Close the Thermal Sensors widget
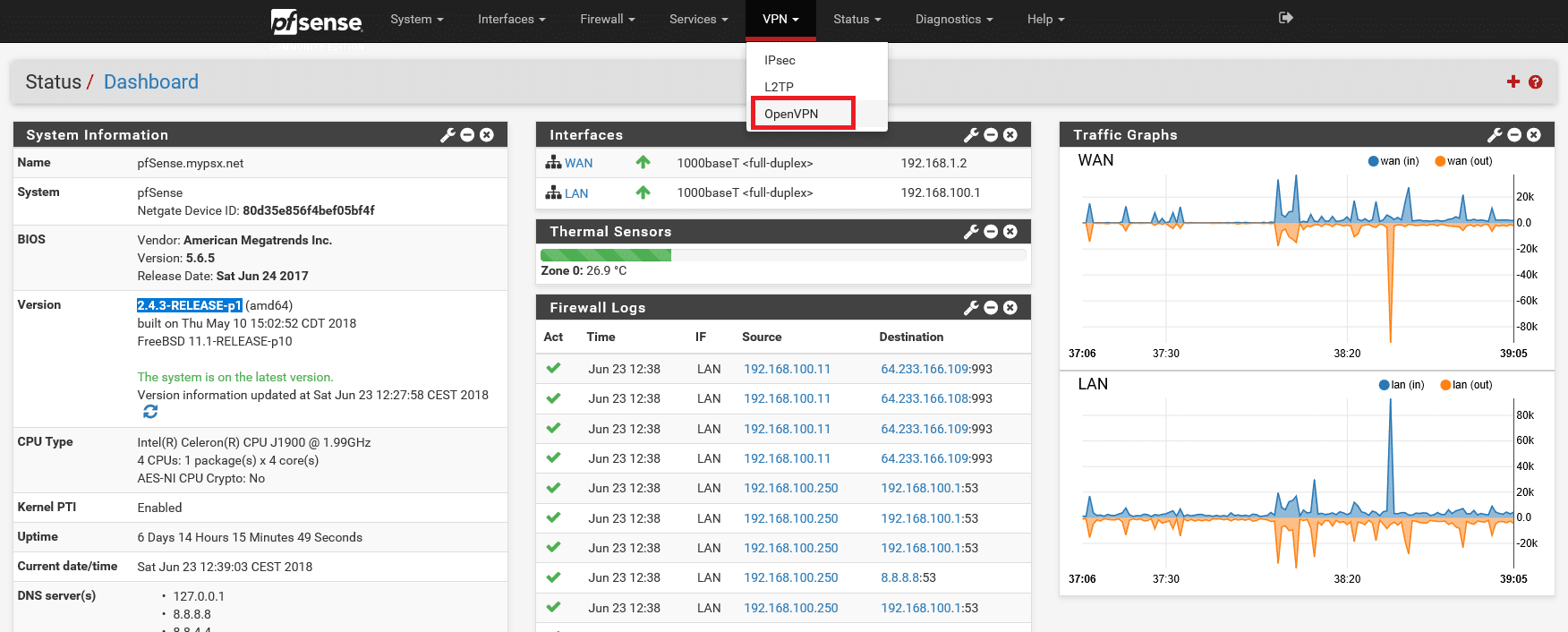Screen dimensions: 1568x632 tap(1010, 232)
